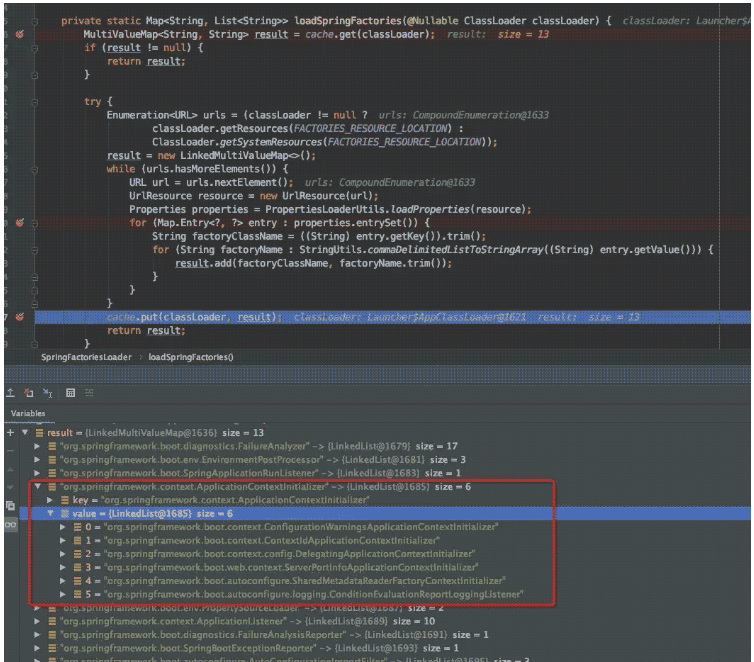This screenshot has height=662, width=754.
Task: Click 'UrlResource resource = new UrlResource(url);' line
Action: click(253, 196)
